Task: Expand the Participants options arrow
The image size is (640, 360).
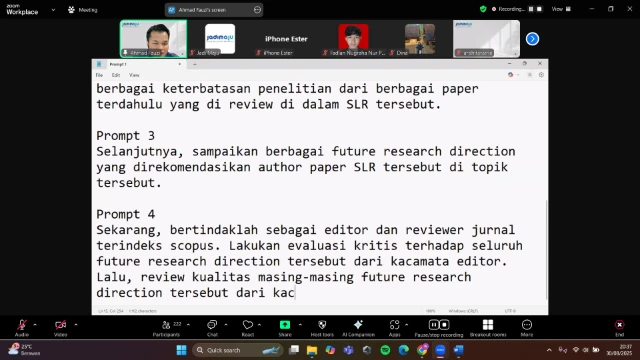Action: pyautogui.click(x=188, y=325)
